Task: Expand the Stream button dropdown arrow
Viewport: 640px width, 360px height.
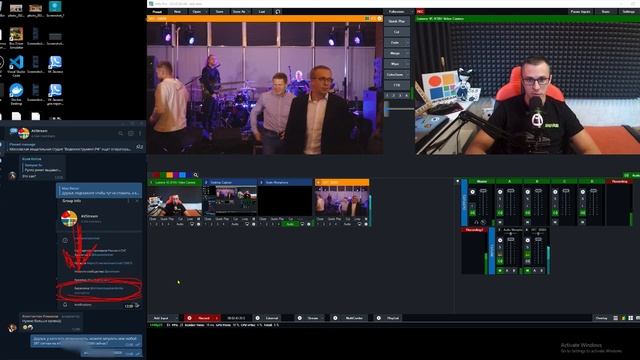Action: point(322,318)
